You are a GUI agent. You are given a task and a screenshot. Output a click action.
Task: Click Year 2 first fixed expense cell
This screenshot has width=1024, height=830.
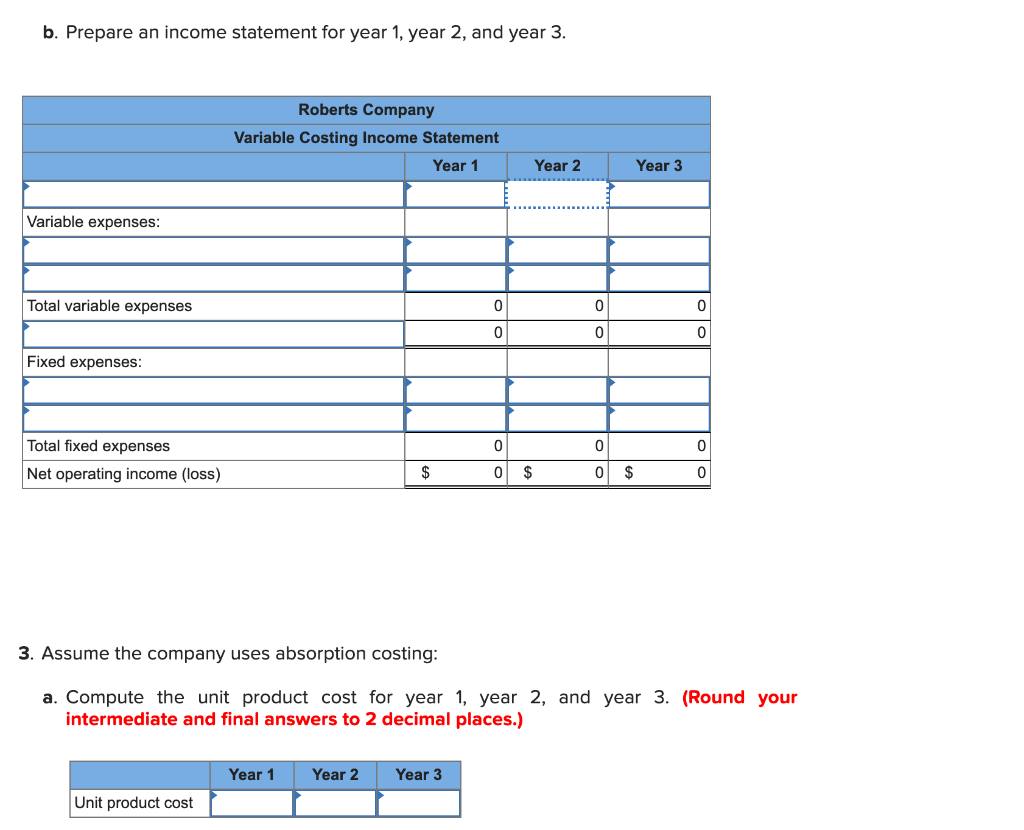pos(557,391)
